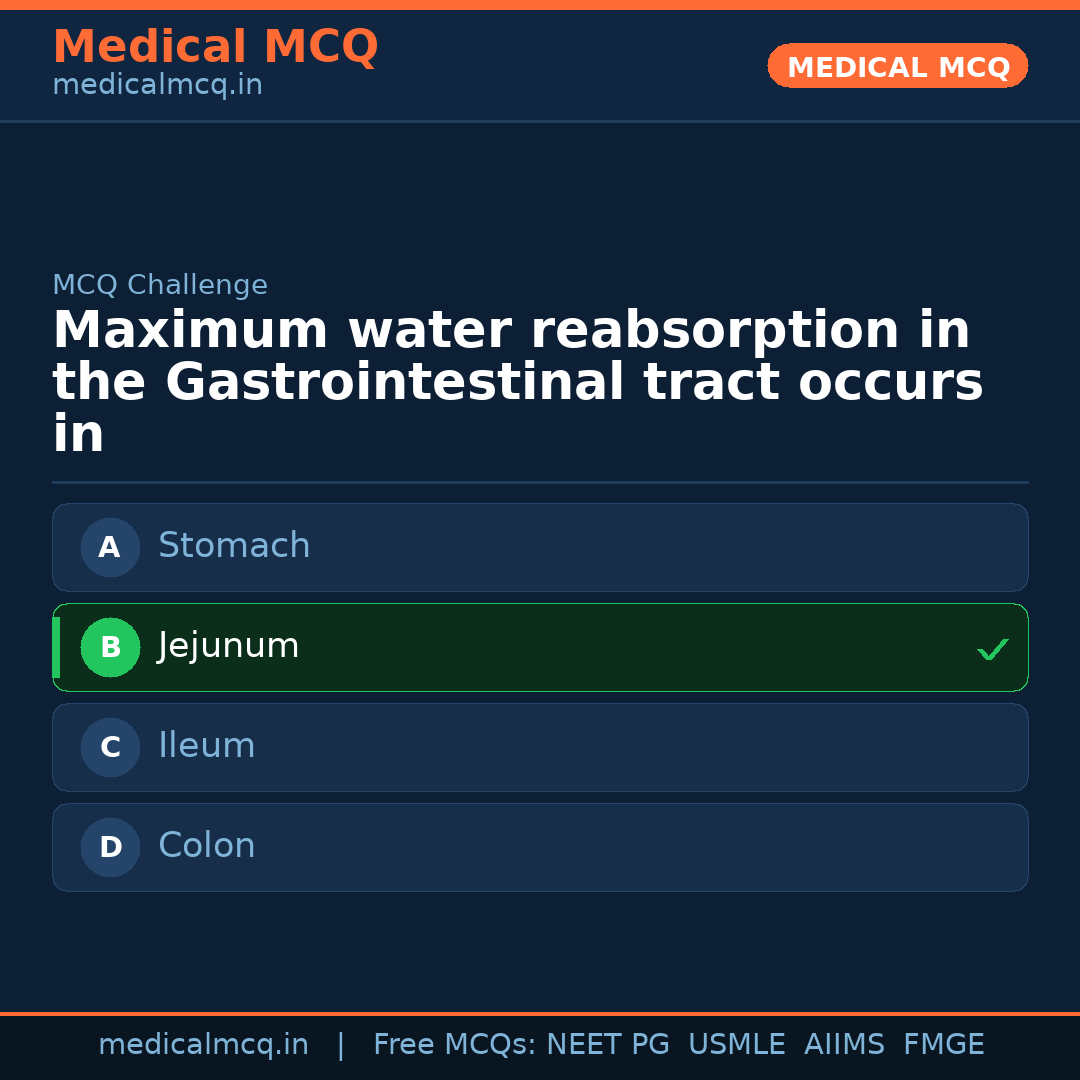Click USMLE in the footer

(736, 1045)
